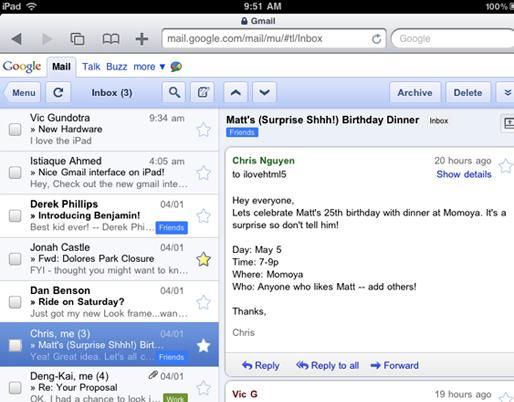Tap the URL address field

point(273,39)
